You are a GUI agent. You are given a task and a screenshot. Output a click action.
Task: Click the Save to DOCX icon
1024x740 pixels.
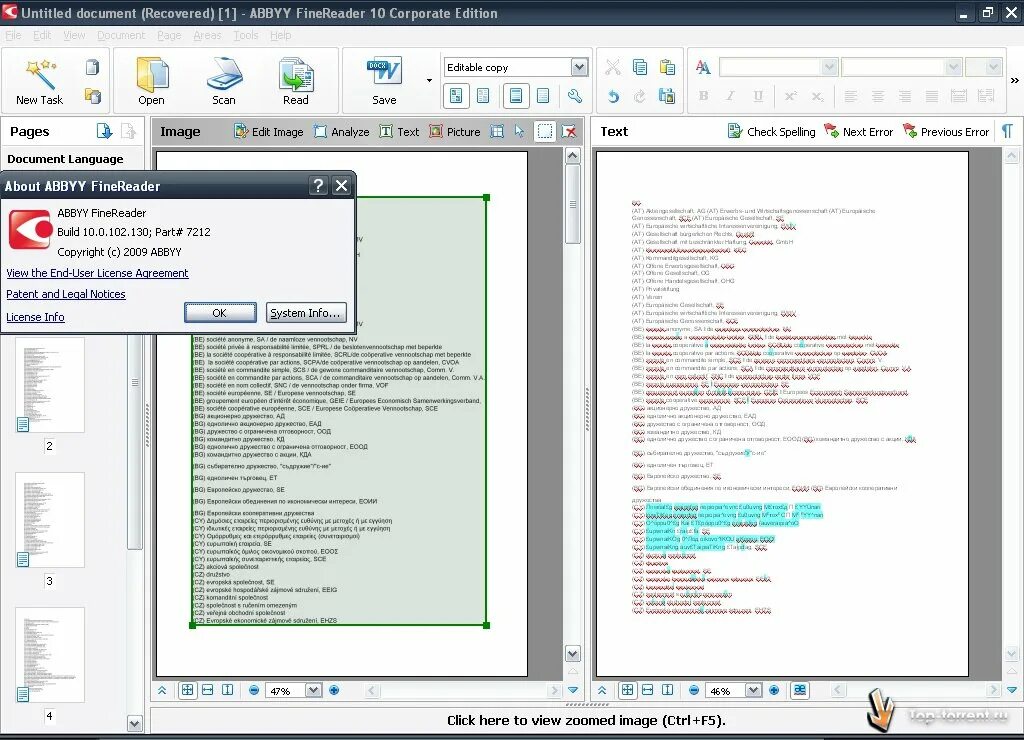click(384, 73)
